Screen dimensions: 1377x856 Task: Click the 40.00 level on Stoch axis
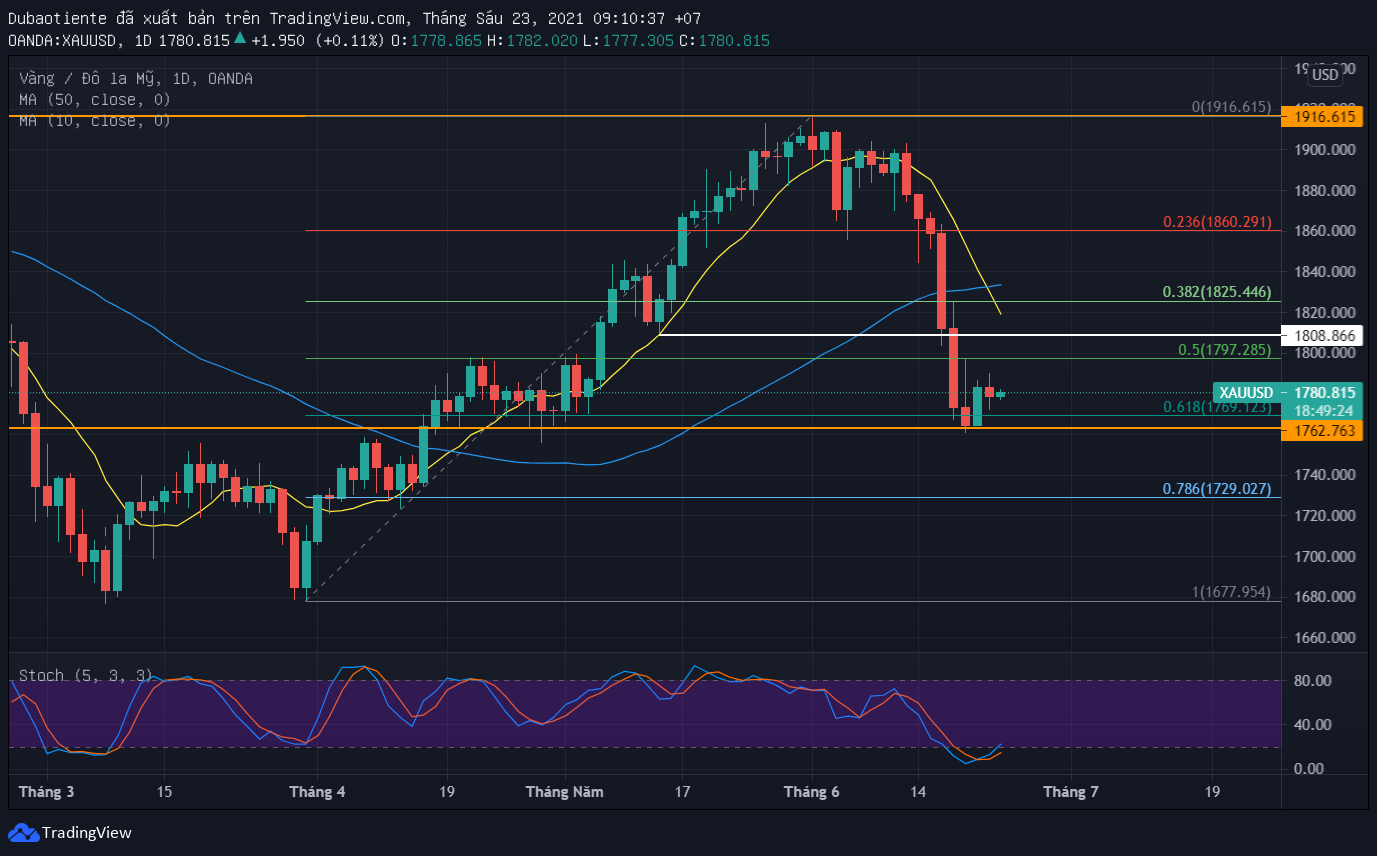pos(1312,725)
